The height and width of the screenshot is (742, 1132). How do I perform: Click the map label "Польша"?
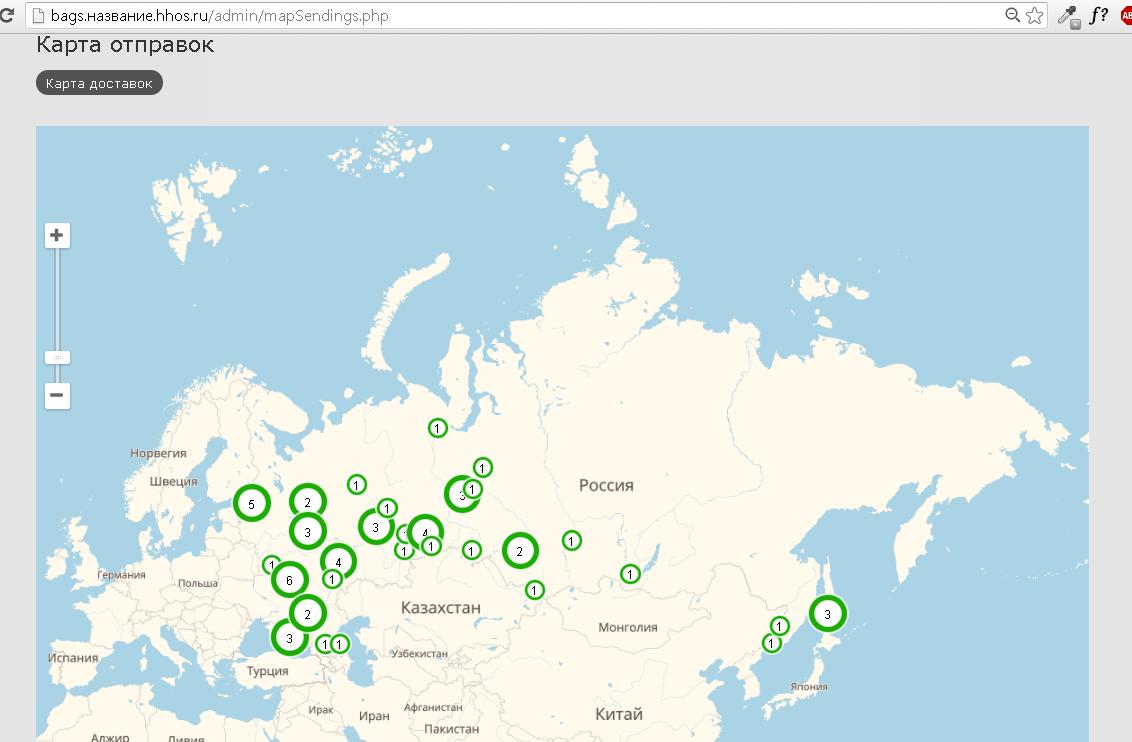198,583
